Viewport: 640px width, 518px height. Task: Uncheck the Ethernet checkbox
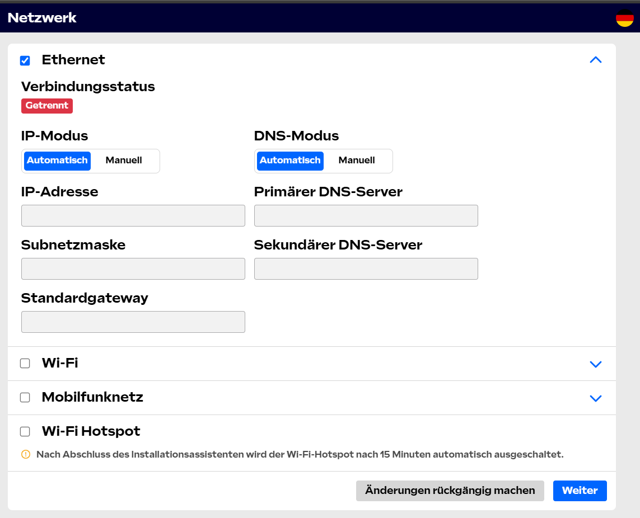click(x=25, y=61)
